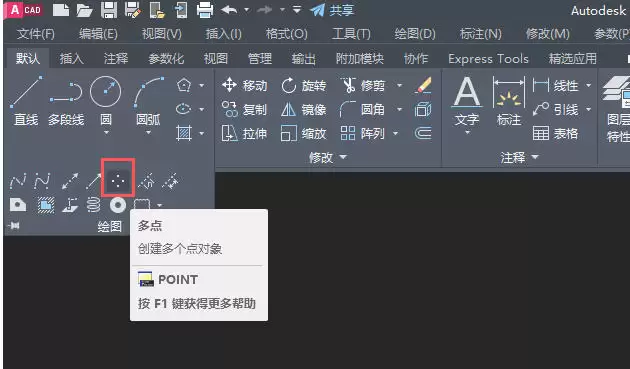The height and width of the screenshot is (369, 630).
Task: Click the ray tool icon
Action: pyautogui.click(x=93, y=181)
